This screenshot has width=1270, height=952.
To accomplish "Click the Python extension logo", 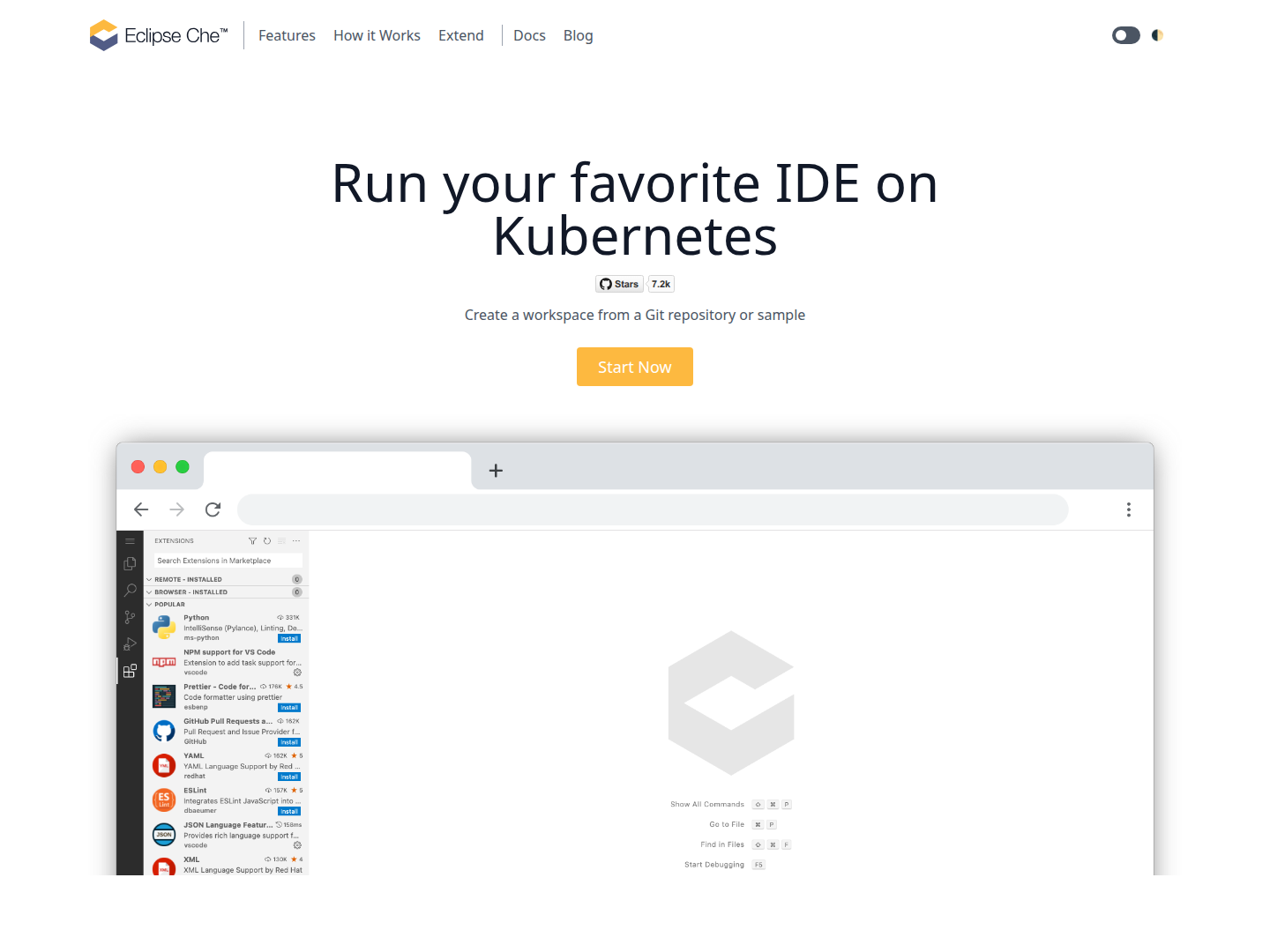I will tap(164, 628).
